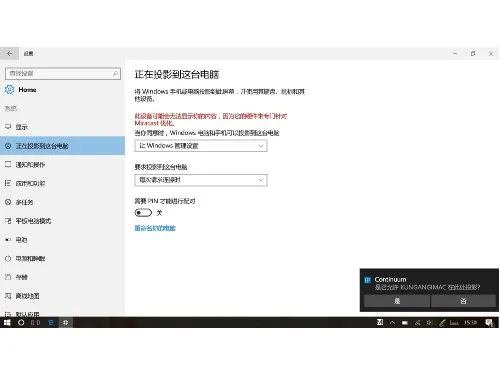Click the Continuum app icon in the notification

367,280
